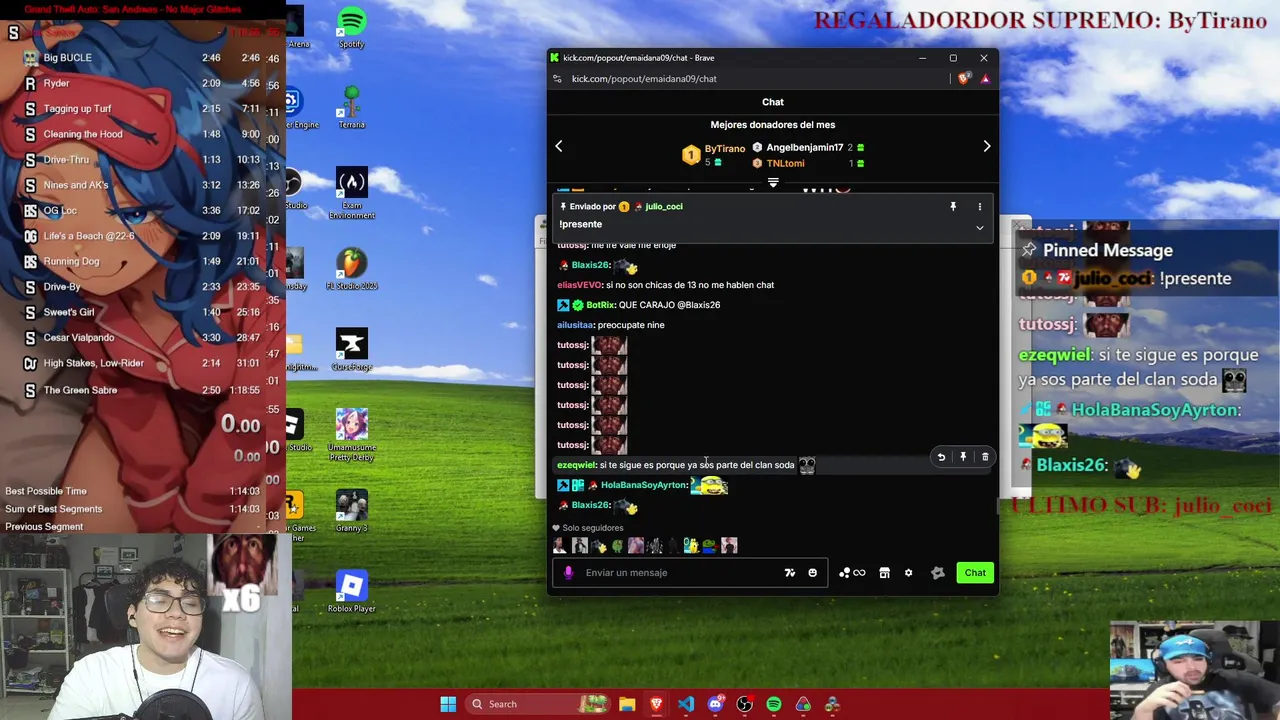This screenshot has height=720, width=1280.
Task: Select Big BUCLE split in LiveSplit
Action: pyautogui.click(x=67, y=58)
